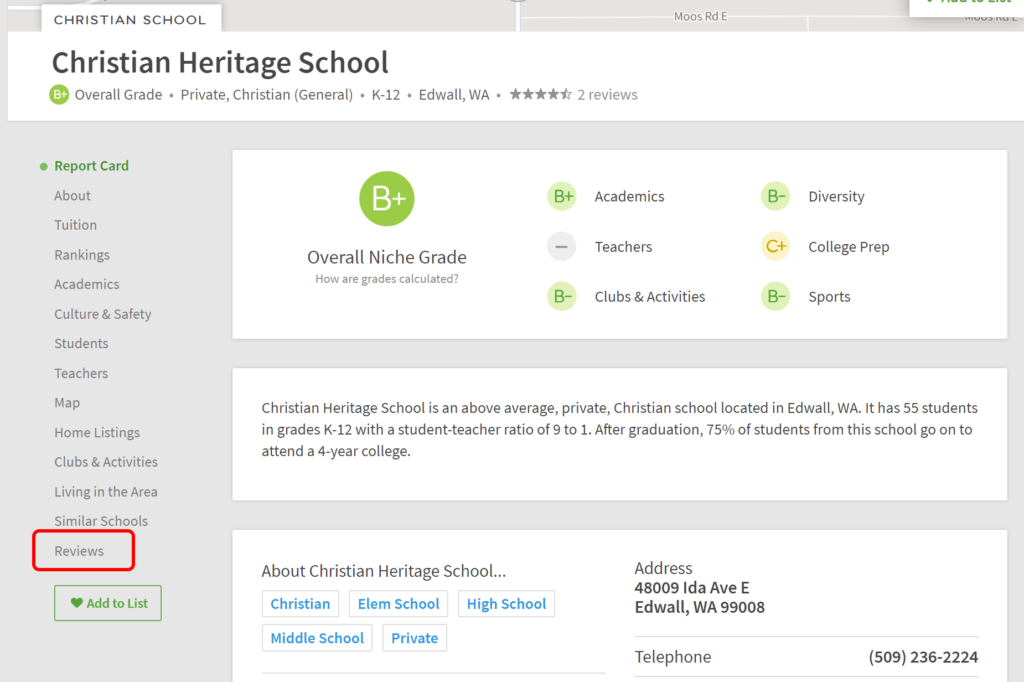This screenshot has width=1024, height=682.
Task: Open Tuition in the sidebar
Action: pyautogui.click(x=76, y=225)
